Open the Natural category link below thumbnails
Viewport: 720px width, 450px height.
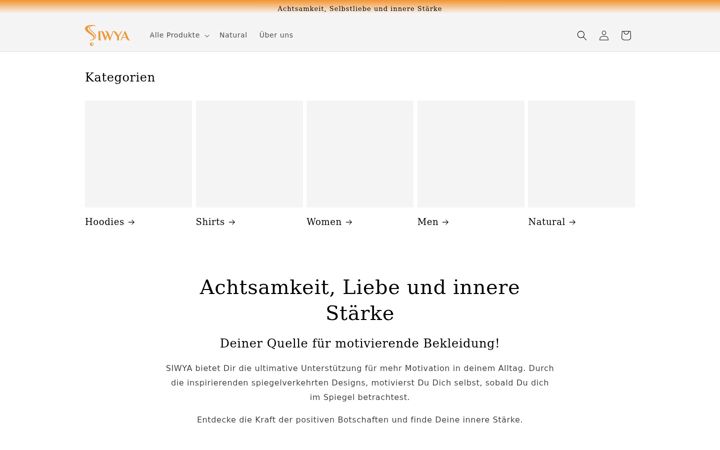[551, 222]
